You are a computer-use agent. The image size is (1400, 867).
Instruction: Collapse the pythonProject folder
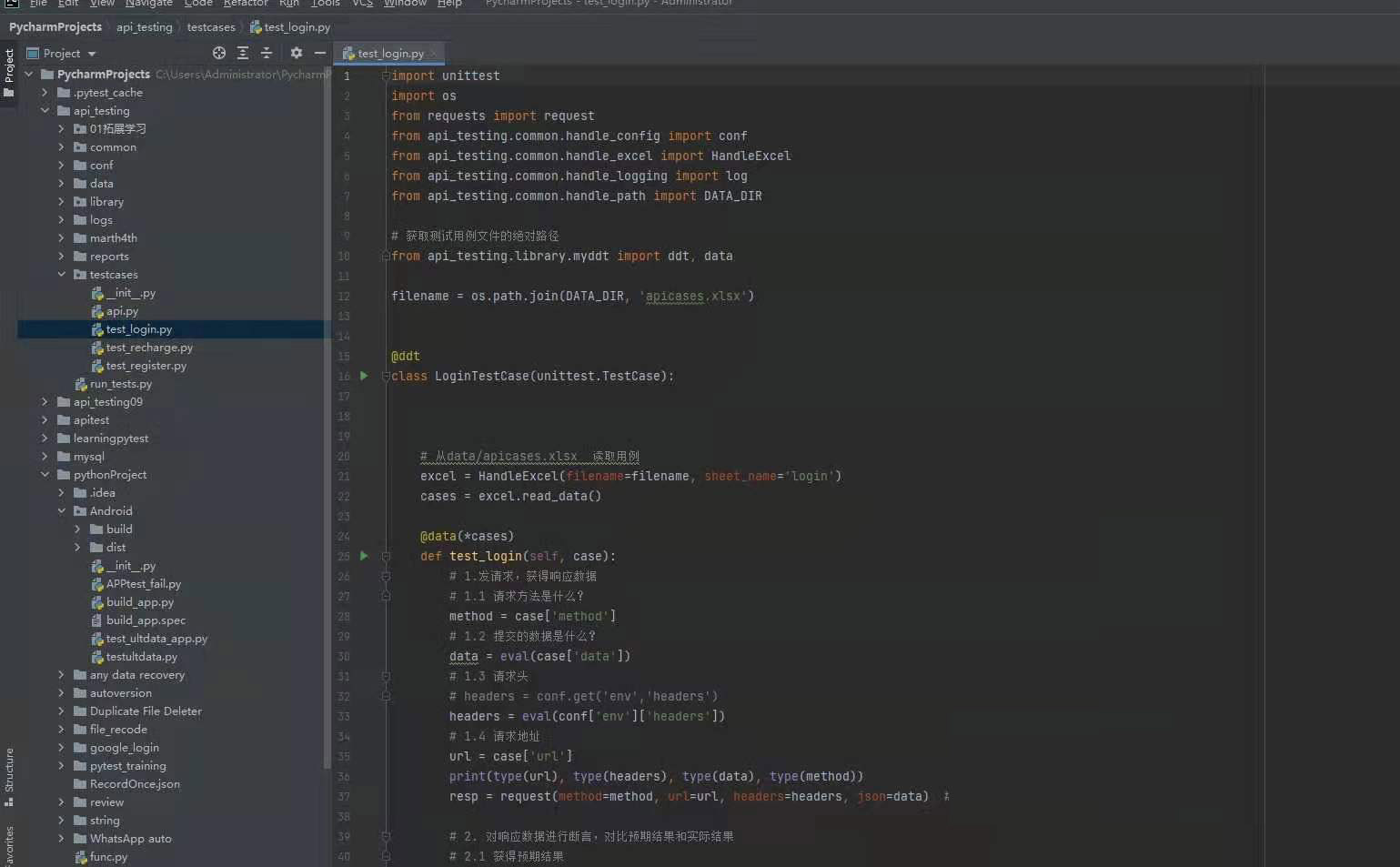45,474
